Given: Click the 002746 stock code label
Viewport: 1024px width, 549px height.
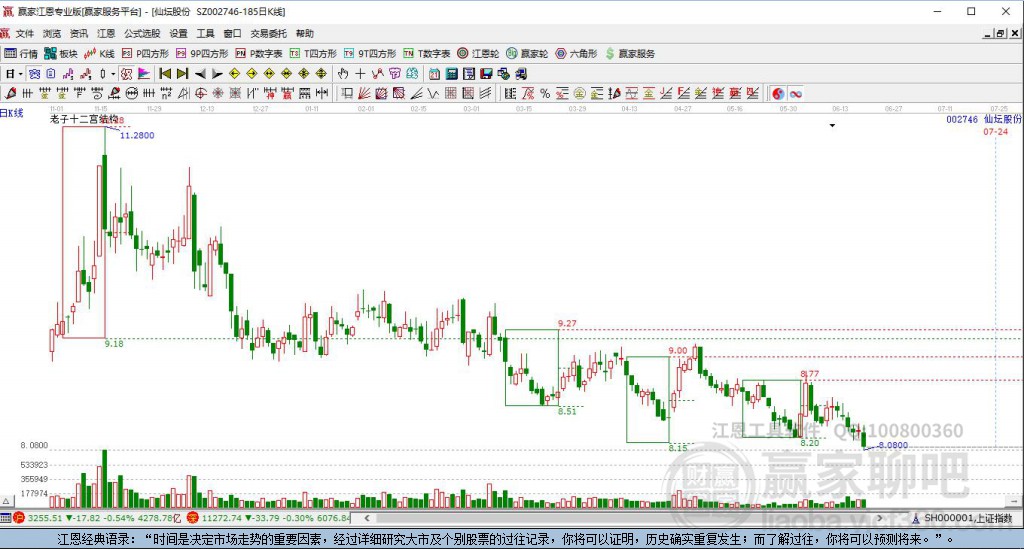Looking at the screenshot, I should pyautogui.click(x=962, y=119).
